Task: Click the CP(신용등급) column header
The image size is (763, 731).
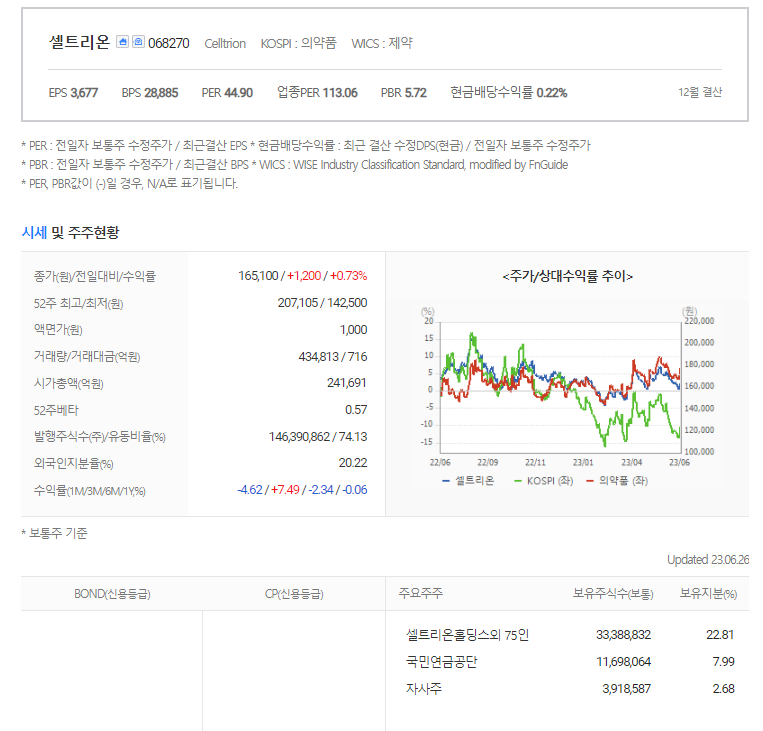Action: 294,594
